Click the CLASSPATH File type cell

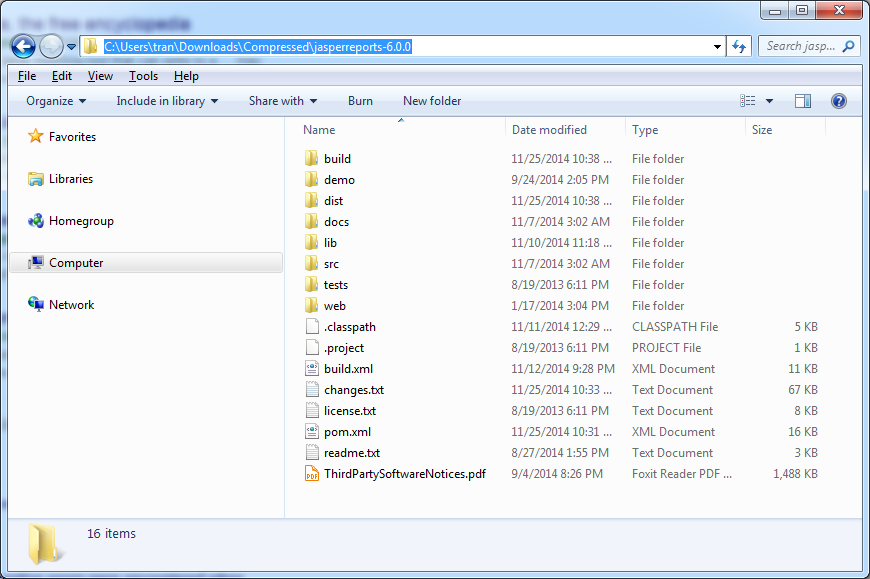[x=675, y=327]
